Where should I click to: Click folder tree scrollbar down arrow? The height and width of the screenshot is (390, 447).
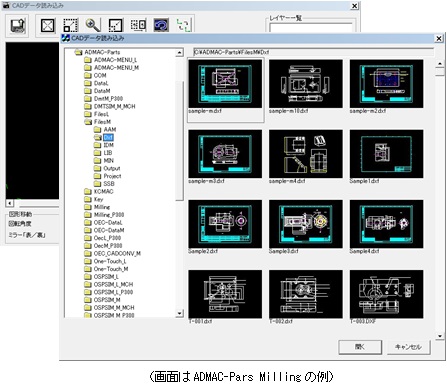point(180,313)
